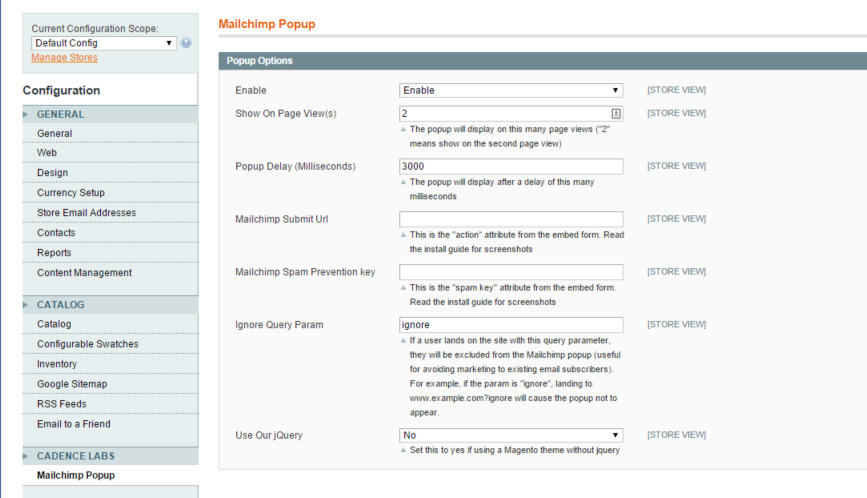The image size is (867, 498).
Task: Click the Use Our jQuery label
Action: tap(269, 435)
